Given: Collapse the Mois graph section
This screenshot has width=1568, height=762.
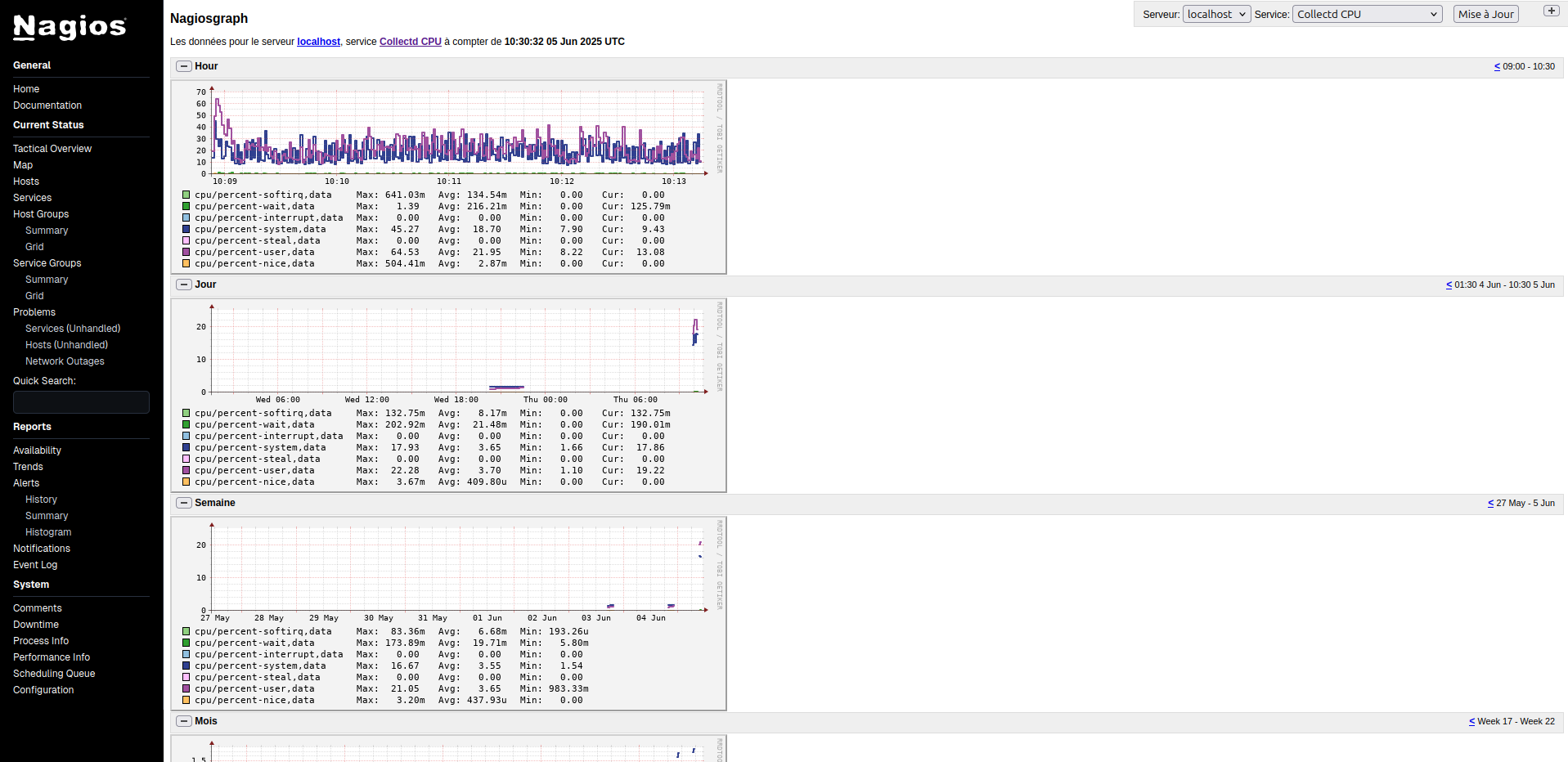Looking at the screenshot, I should click(184, 721).
